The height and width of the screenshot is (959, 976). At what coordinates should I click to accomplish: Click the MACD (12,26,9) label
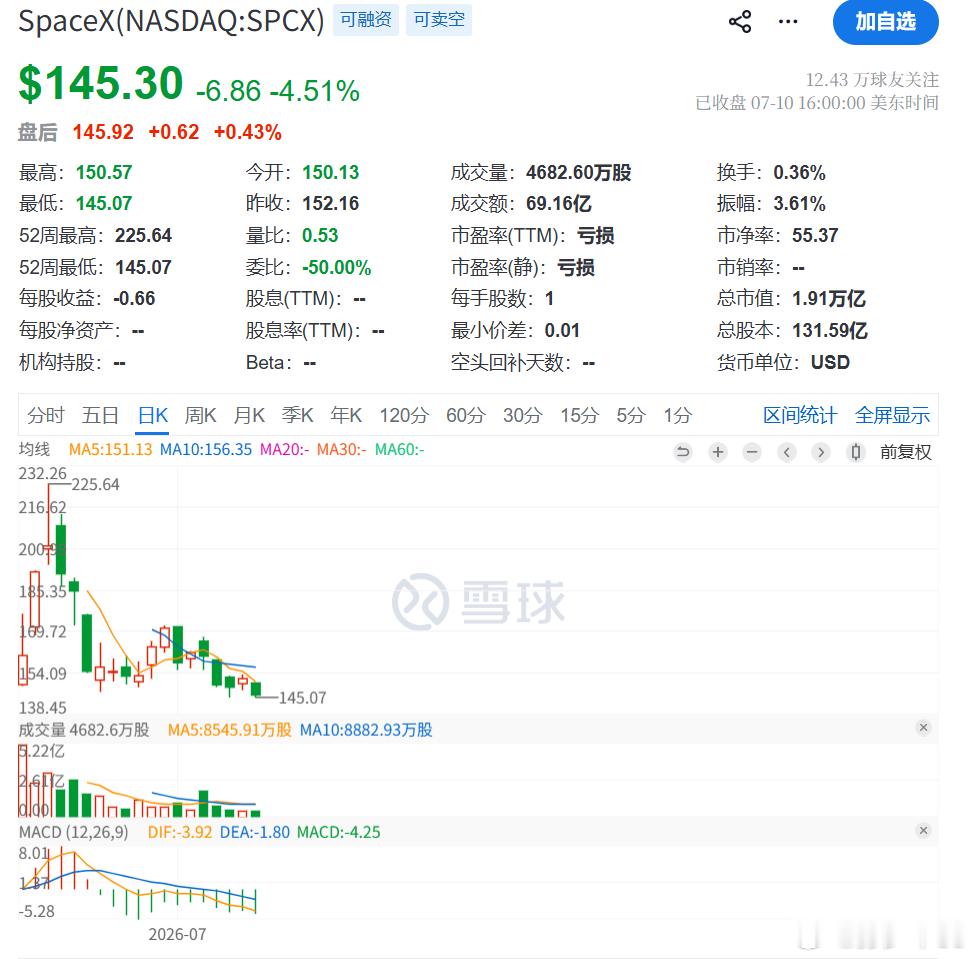[x=73, y=832]
